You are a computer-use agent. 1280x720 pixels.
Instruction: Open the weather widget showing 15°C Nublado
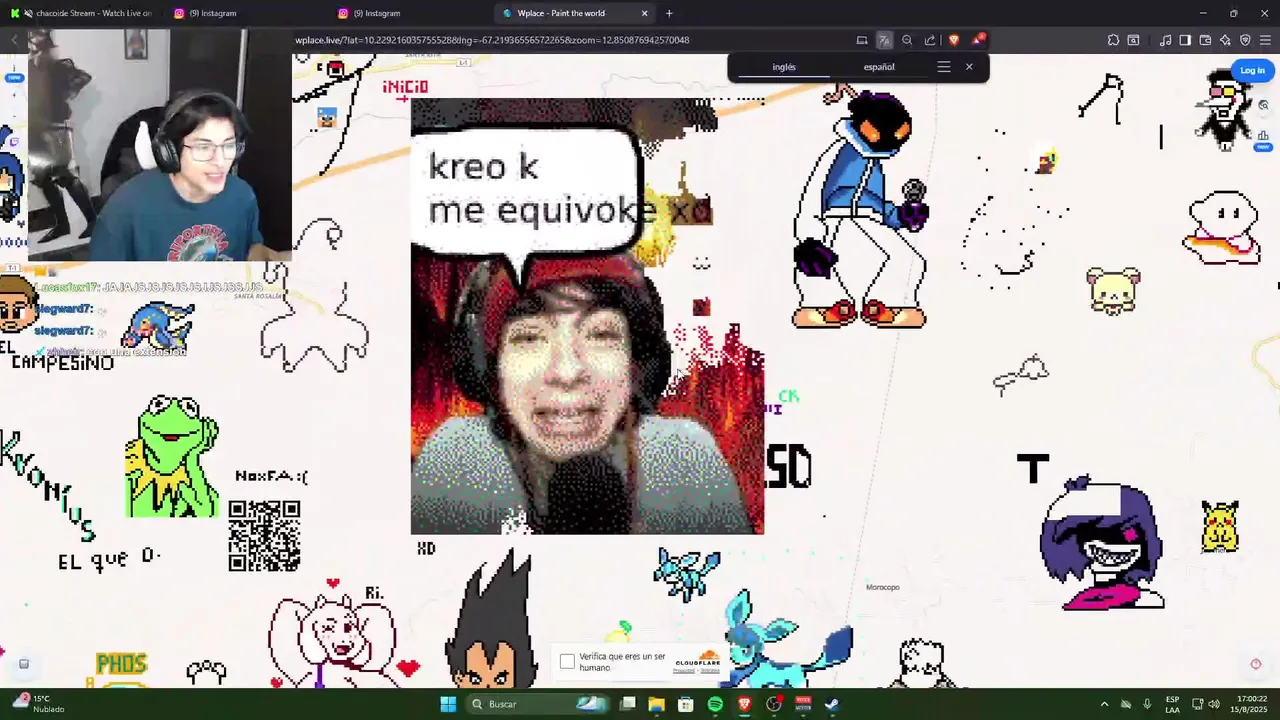pyautogui.click(x=37, y=704)
